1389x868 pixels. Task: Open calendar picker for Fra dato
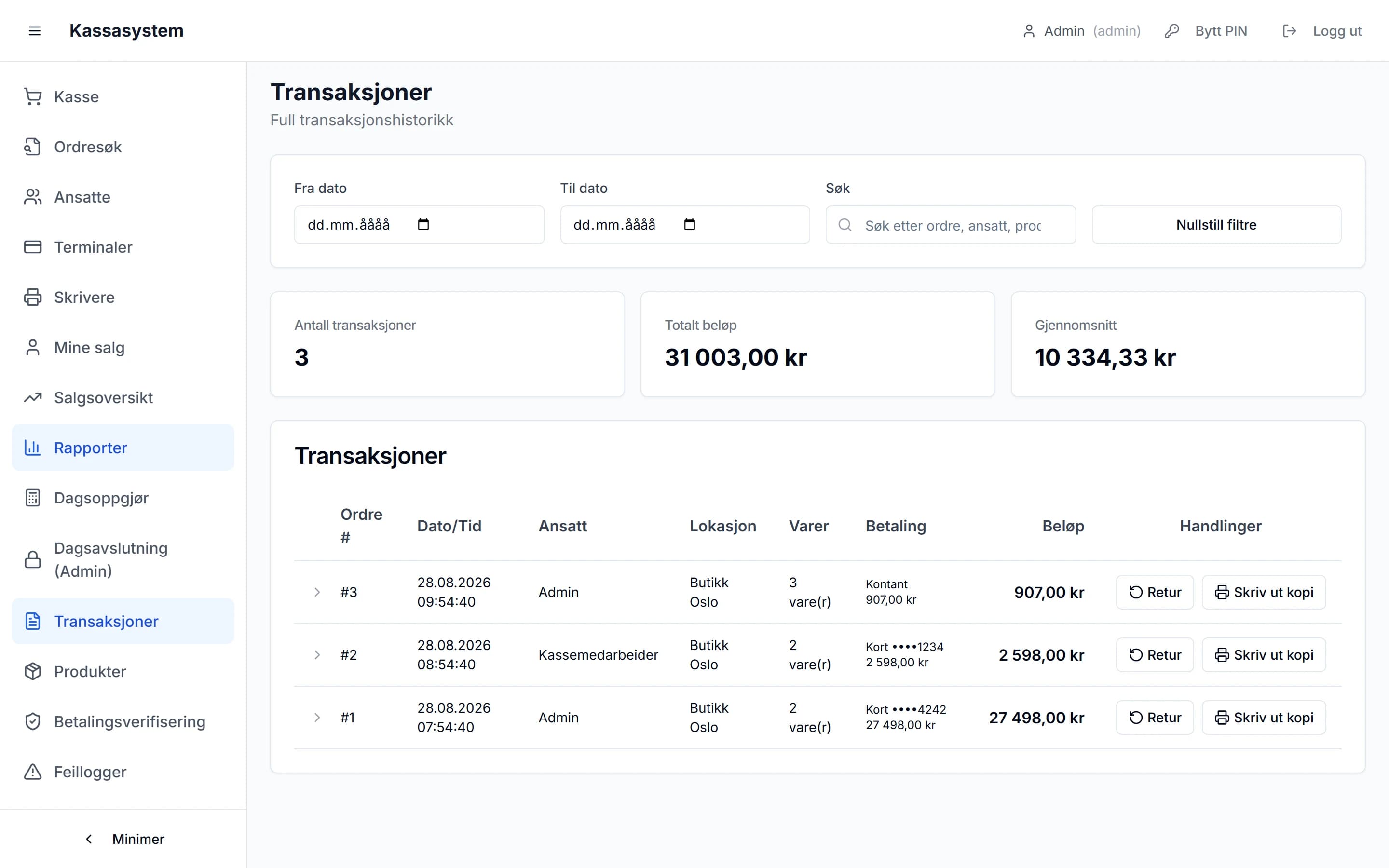pos(423,224)
